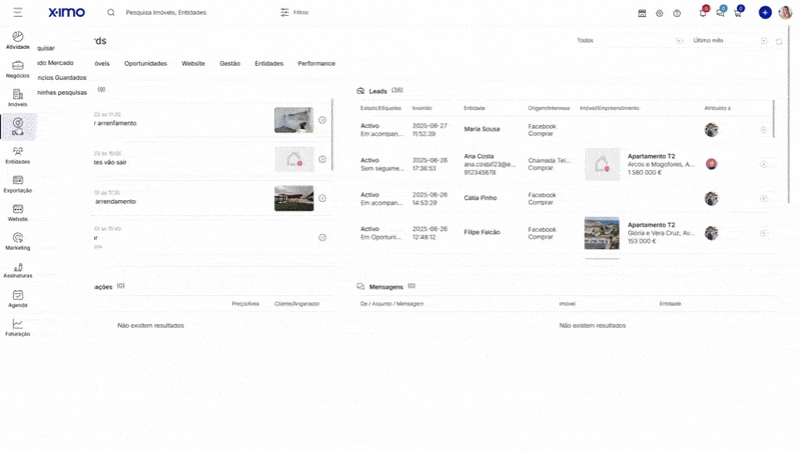Switch to the Performance tab
The width and height of the screenshot is (800, 451).
[x=316, y=63]
